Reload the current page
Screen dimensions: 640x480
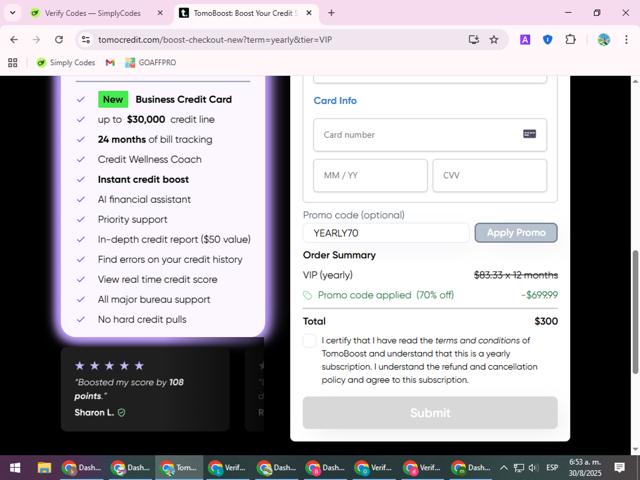[59, 40]
